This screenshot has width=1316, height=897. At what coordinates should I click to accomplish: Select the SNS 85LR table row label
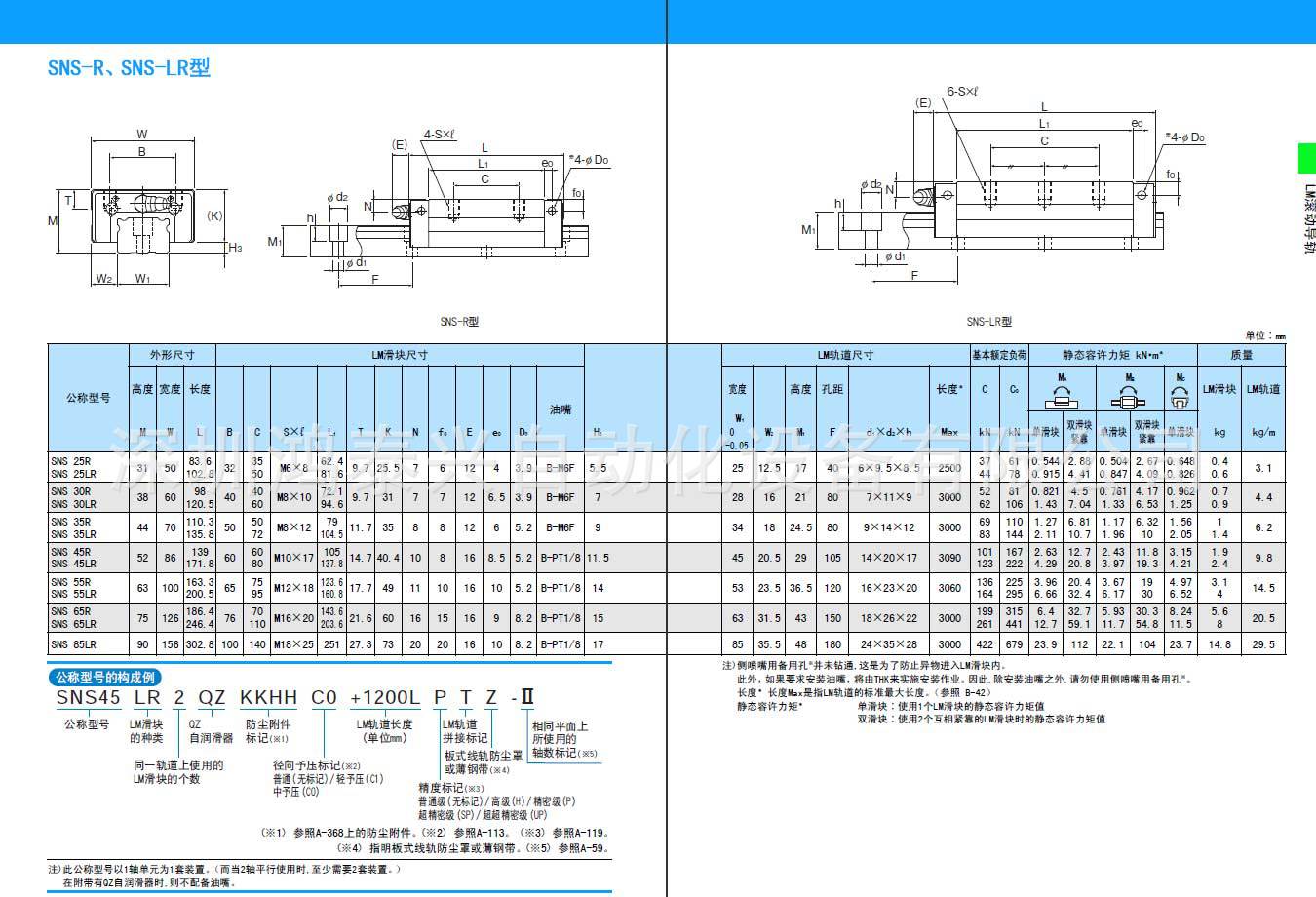coord(74,644)
